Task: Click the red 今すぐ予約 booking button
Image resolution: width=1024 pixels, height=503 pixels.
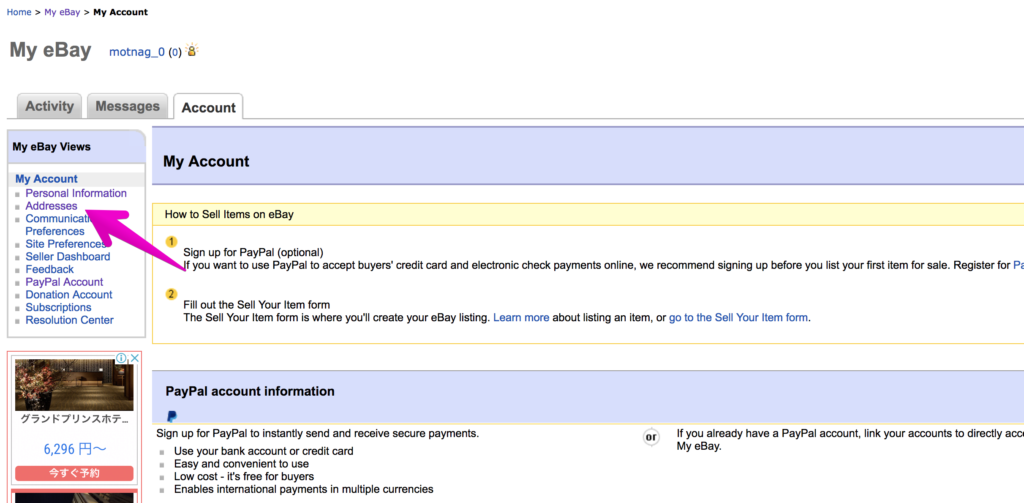Action: 74,473
